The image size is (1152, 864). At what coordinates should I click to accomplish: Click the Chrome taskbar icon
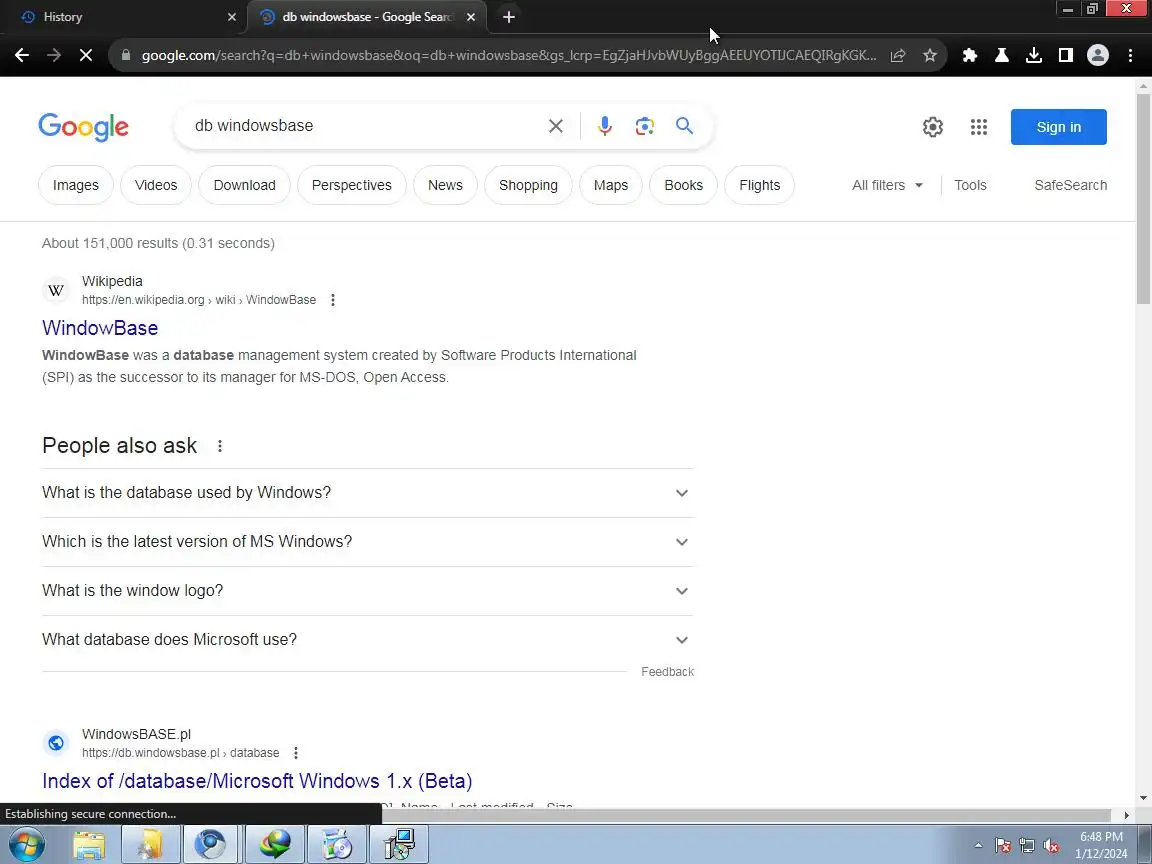point(210,844)
